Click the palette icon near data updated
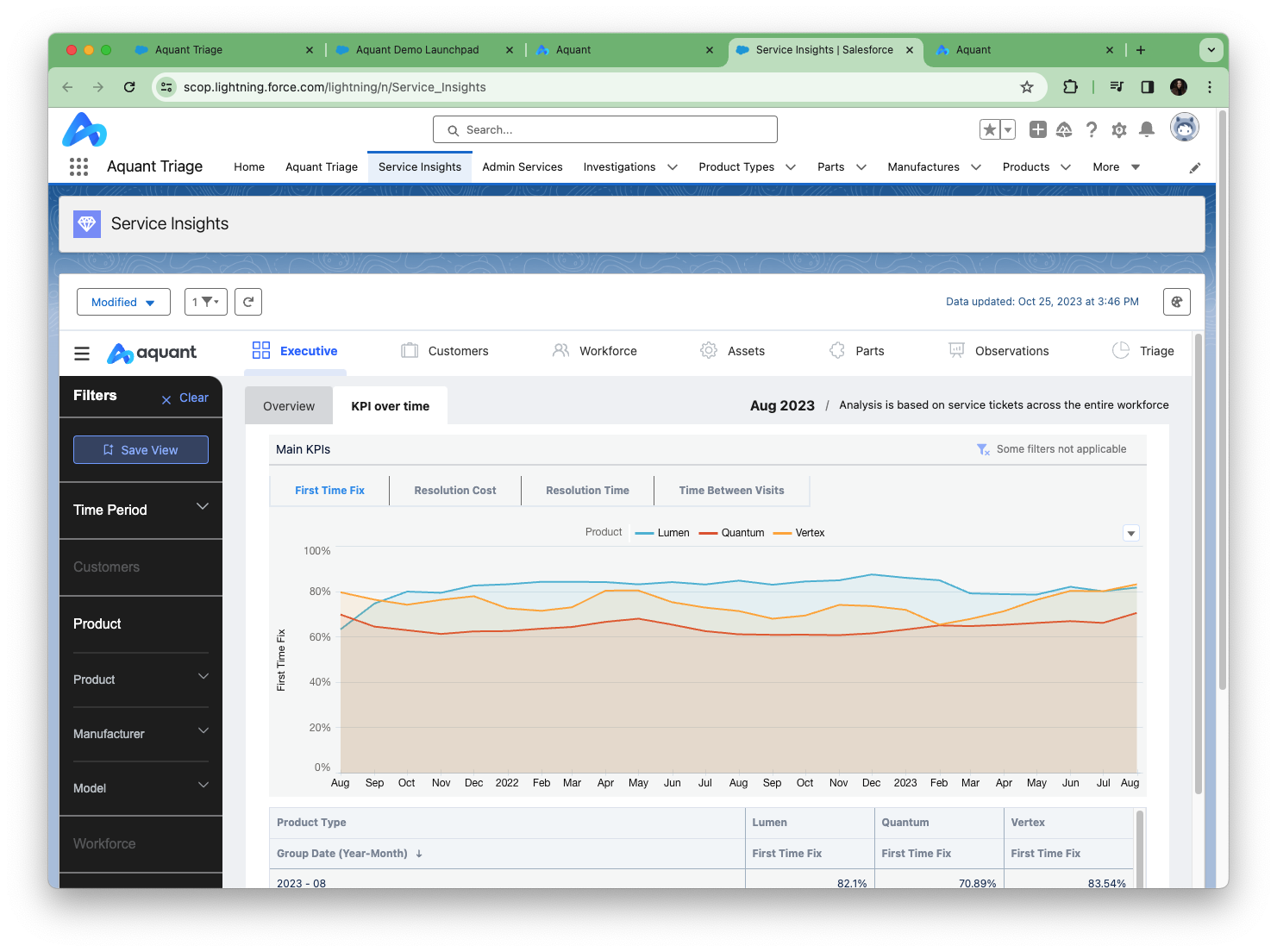 point(1176,302)
